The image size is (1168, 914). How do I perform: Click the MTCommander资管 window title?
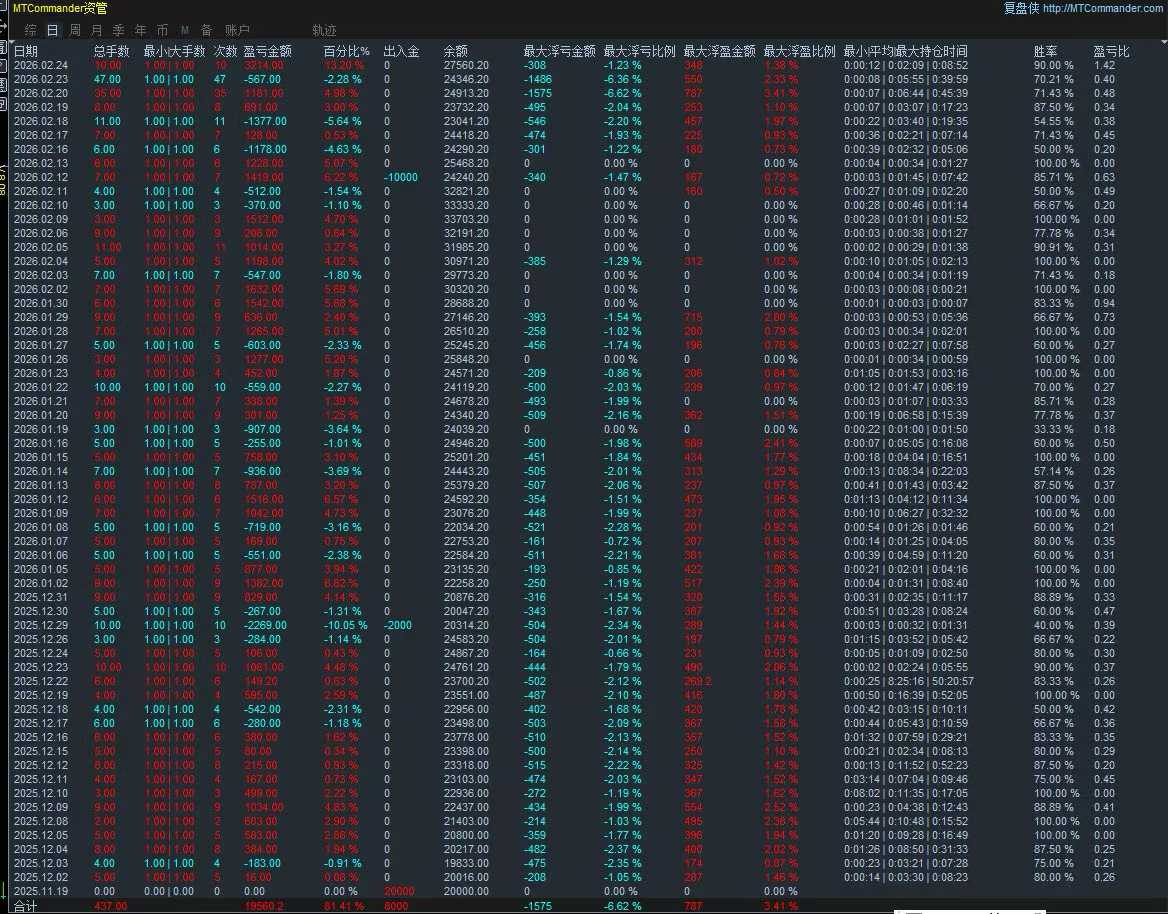pos(60,8)
